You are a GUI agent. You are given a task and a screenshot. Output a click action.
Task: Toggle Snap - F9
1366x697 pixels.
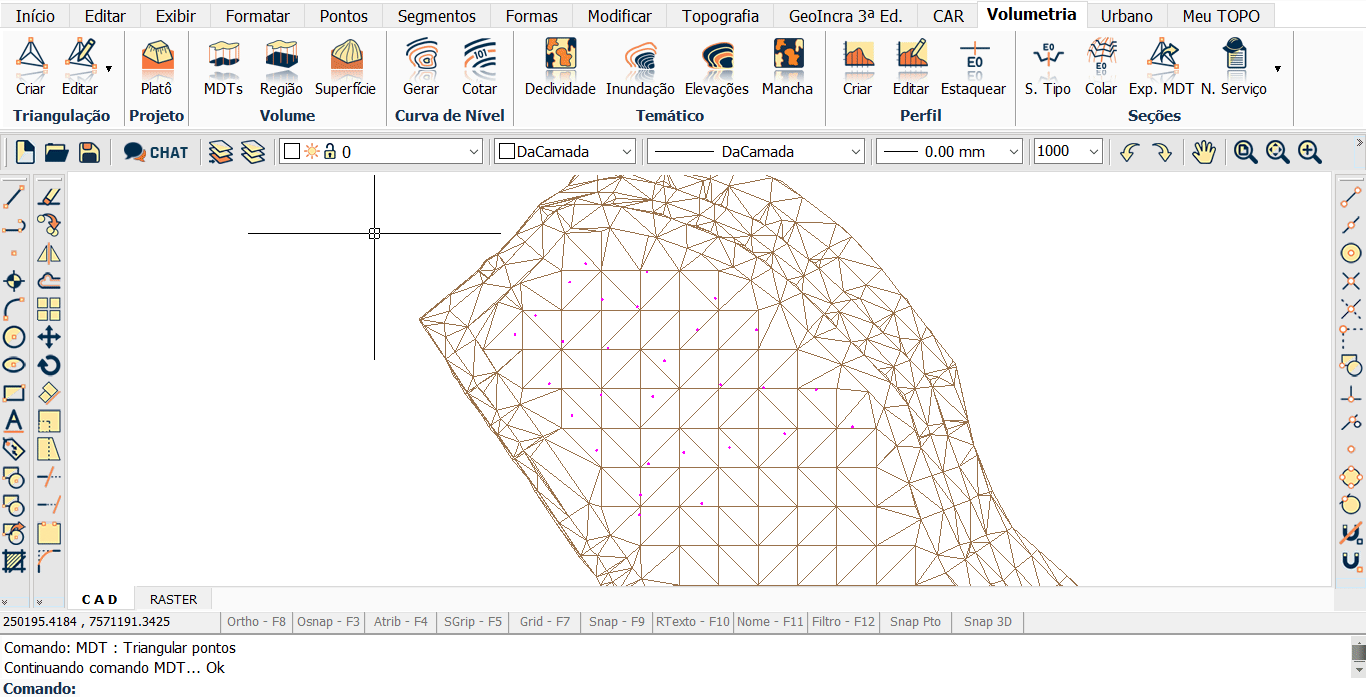pyautogui.click(x=617, y=622)
